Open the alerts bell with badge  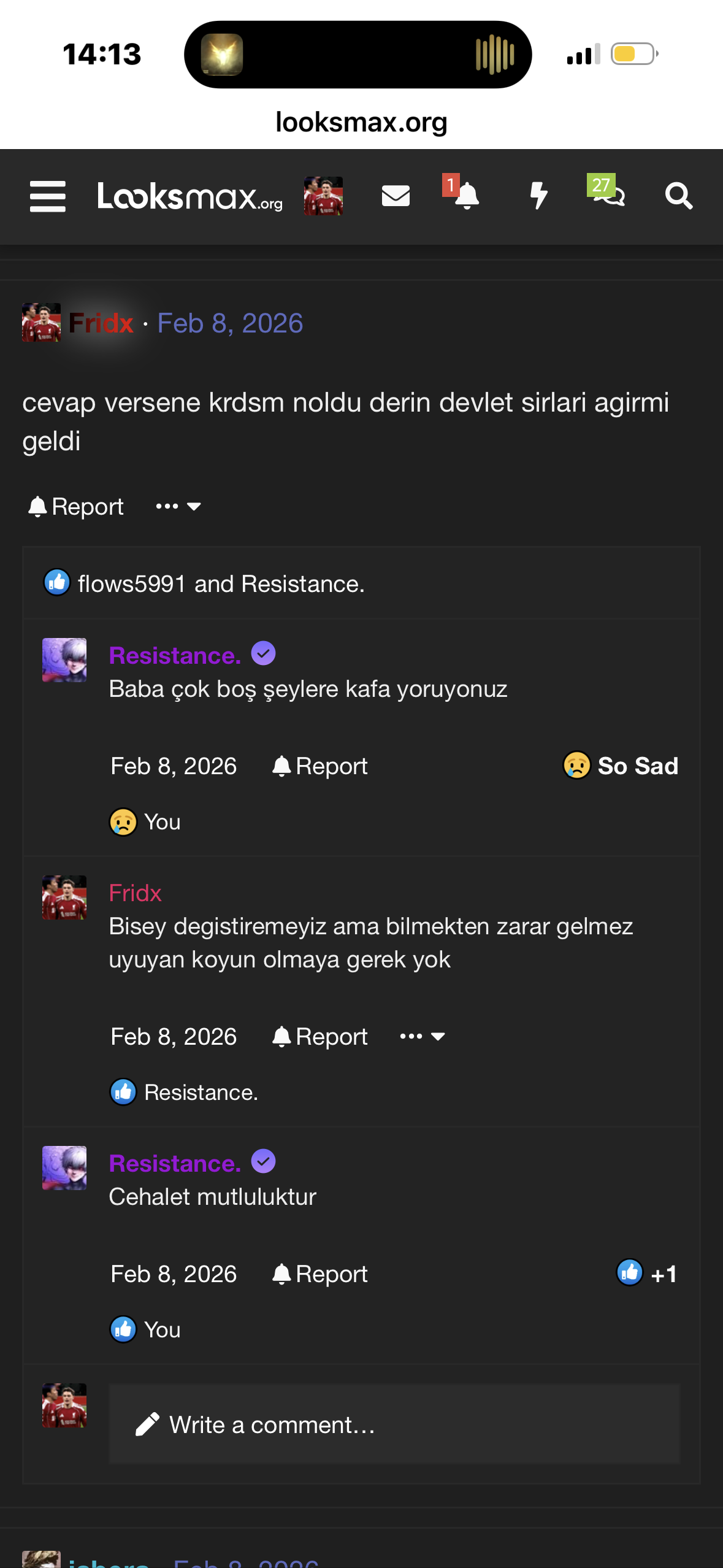(467, 196)
